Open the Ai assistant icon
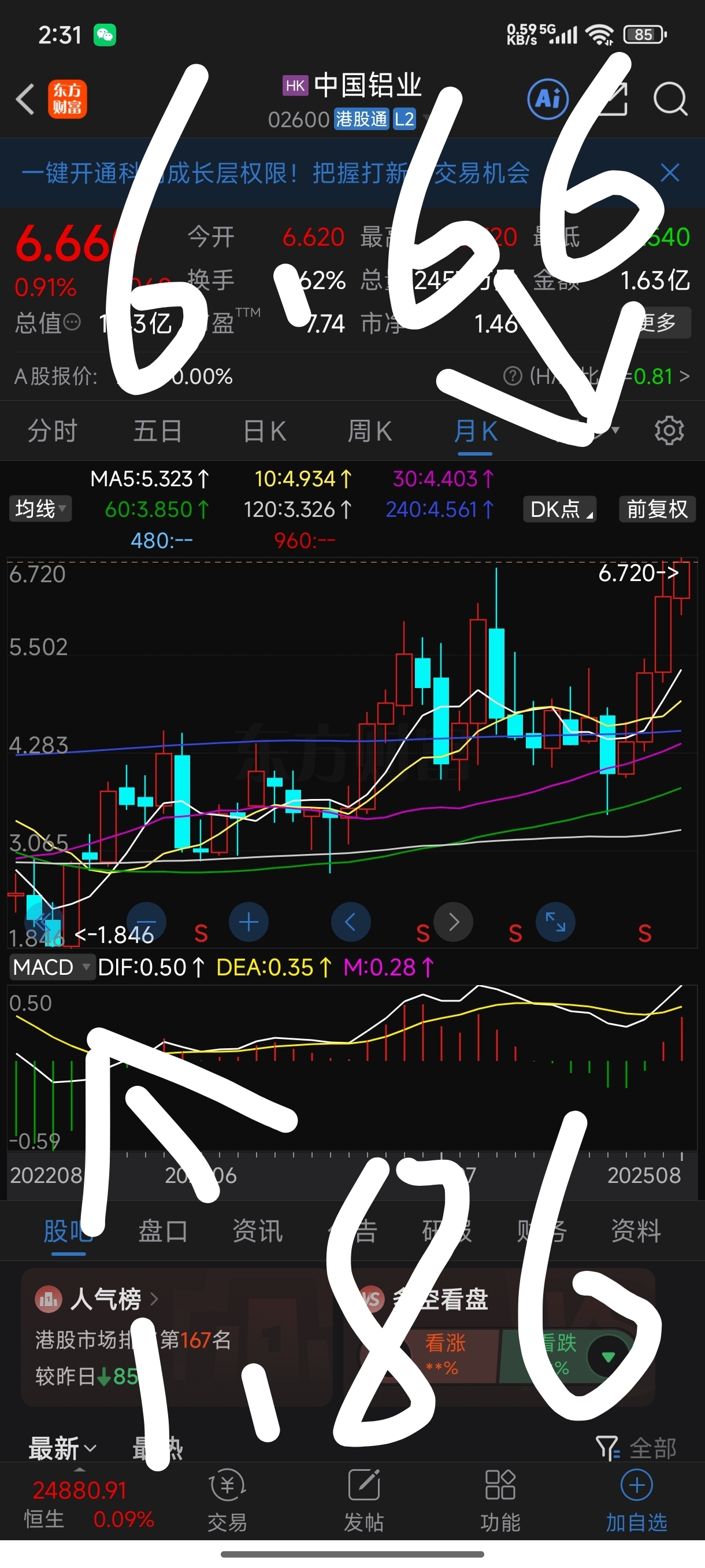Image resolution: width=705 pixels, height=1568 pixels. click(548, 99)
